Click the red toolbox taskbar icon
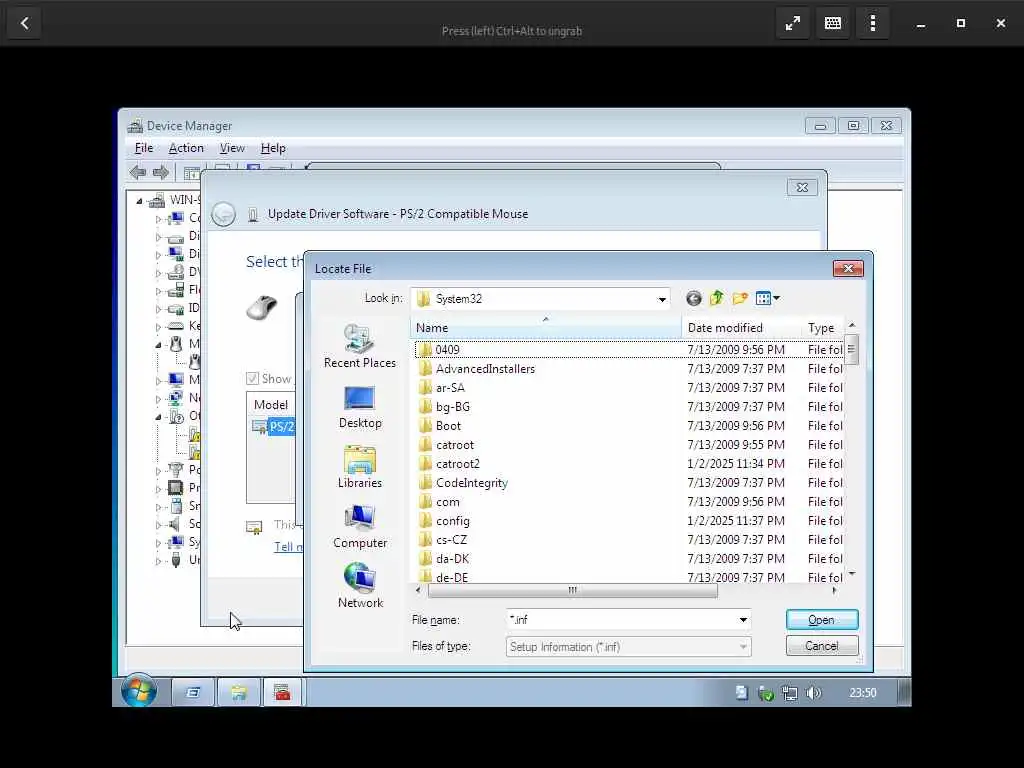Image resolution: width=1024 pixels, height=768 pixels. [x=283, y=693]
